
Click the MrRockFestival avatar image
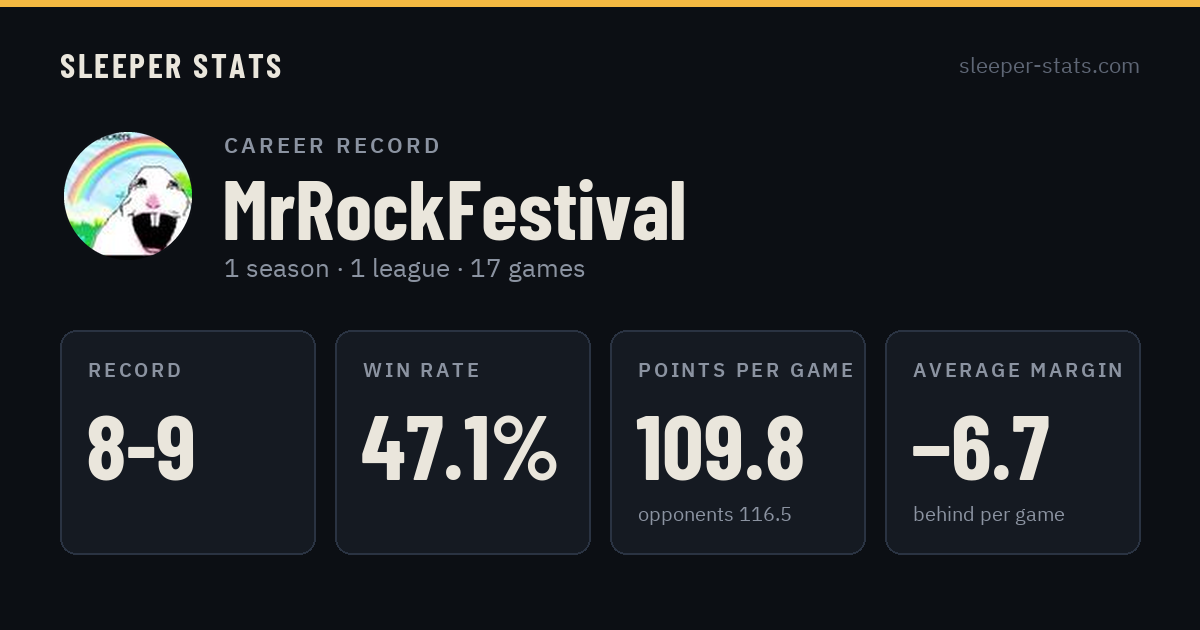128,194
